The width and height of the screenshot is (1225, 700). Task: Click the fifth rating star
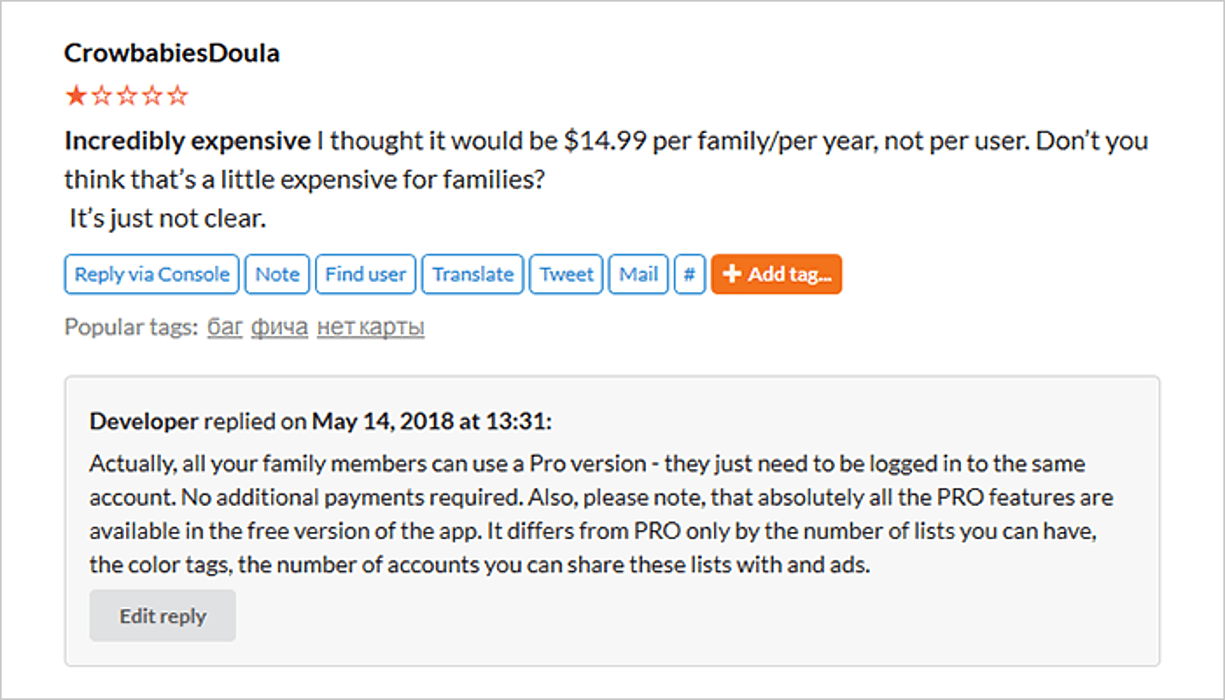[178, 97]
